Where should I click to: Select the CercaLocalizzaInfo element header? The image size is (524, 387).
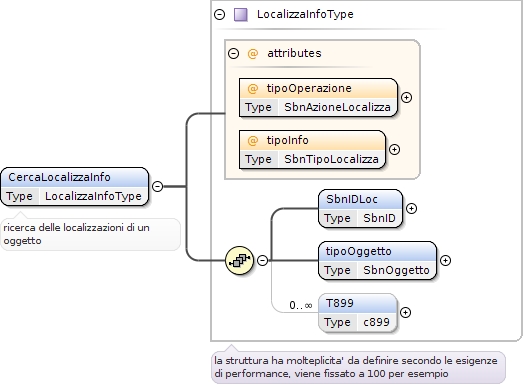pos(75,177)
